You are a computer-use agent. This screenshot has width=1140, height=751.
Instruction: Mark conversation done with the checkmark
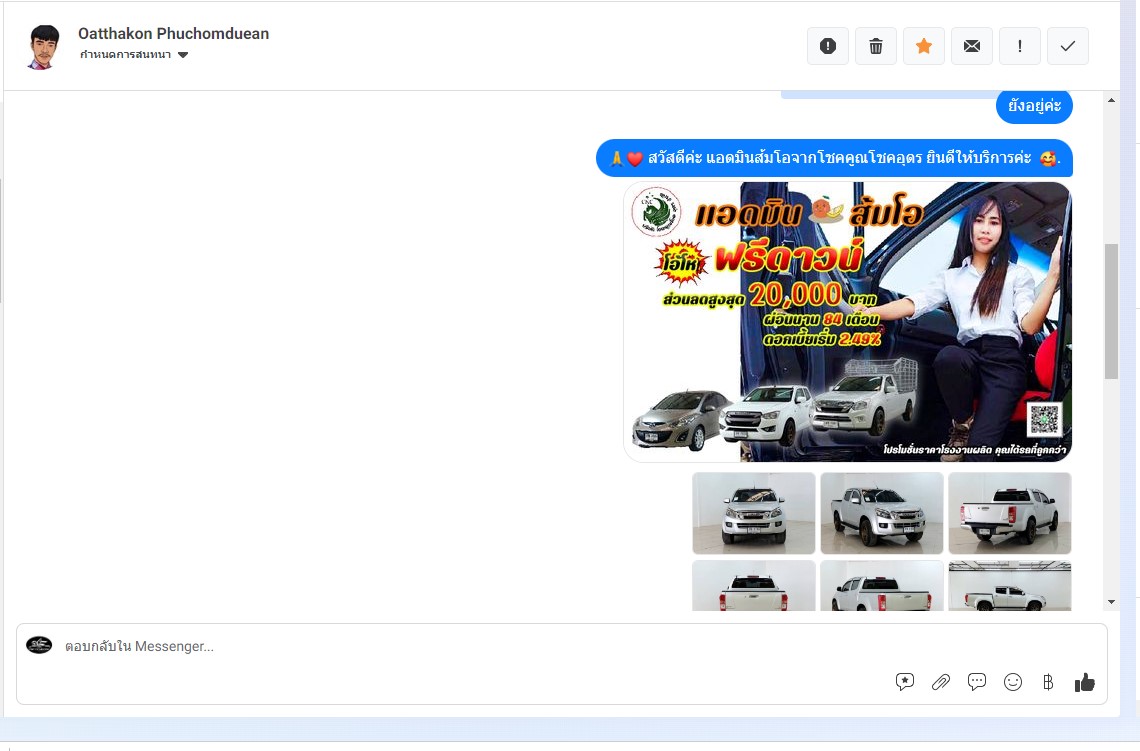(1067, 46)
